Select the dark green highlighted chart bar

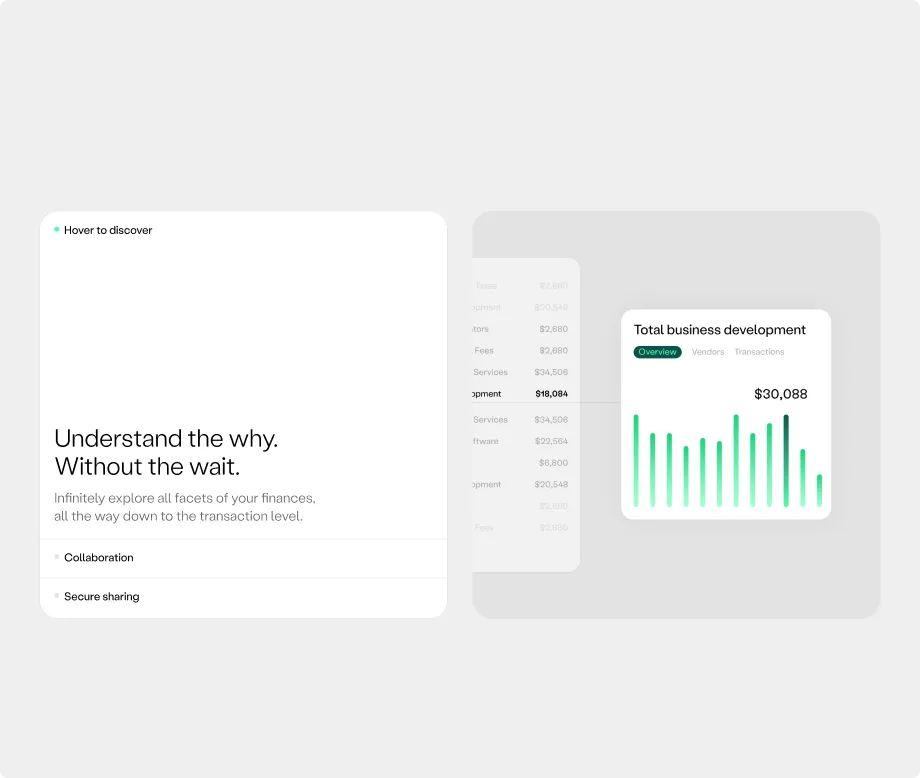pyautogui.click(x=786, y=460)
